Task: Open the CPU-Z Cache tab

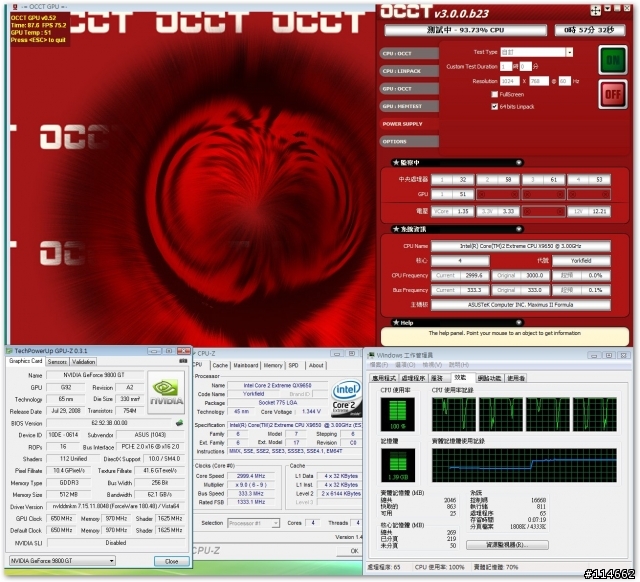Action: [220, 365]
